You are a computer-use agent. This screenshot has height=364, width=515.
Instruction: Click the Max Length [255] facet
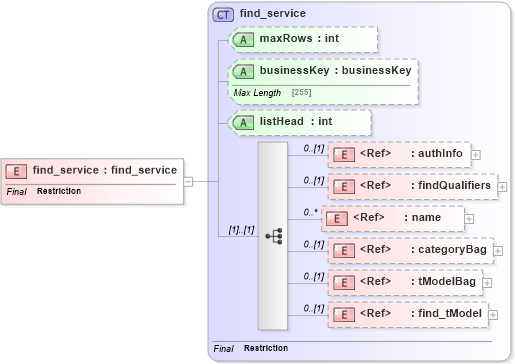click(x=272, y=93)
